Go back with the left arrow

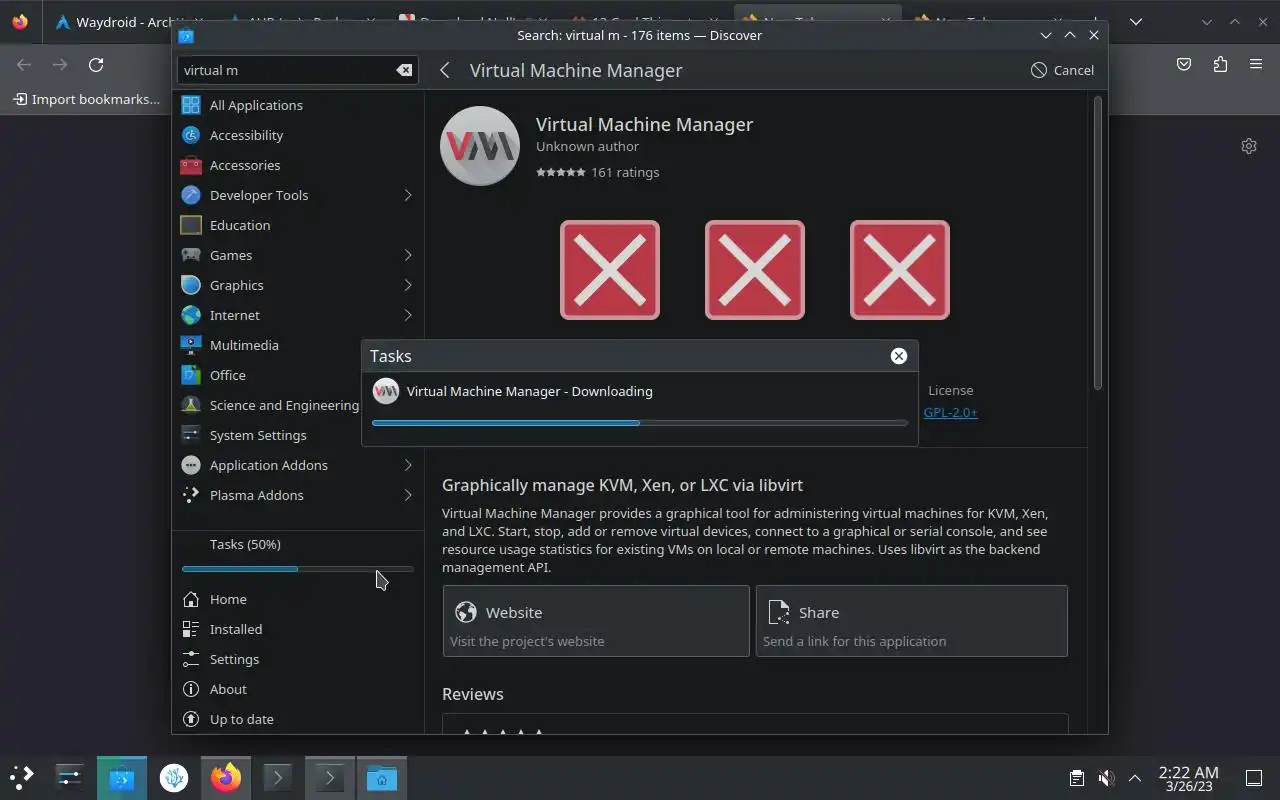(x=445, y=70)
